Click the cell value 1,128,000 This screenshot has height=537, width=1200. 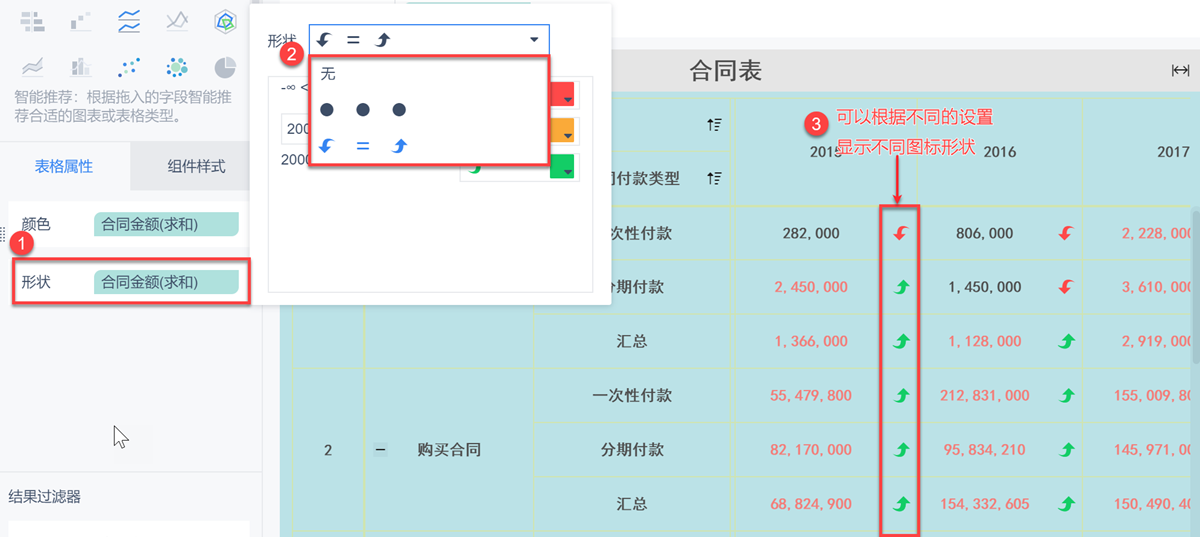(984, 341)
